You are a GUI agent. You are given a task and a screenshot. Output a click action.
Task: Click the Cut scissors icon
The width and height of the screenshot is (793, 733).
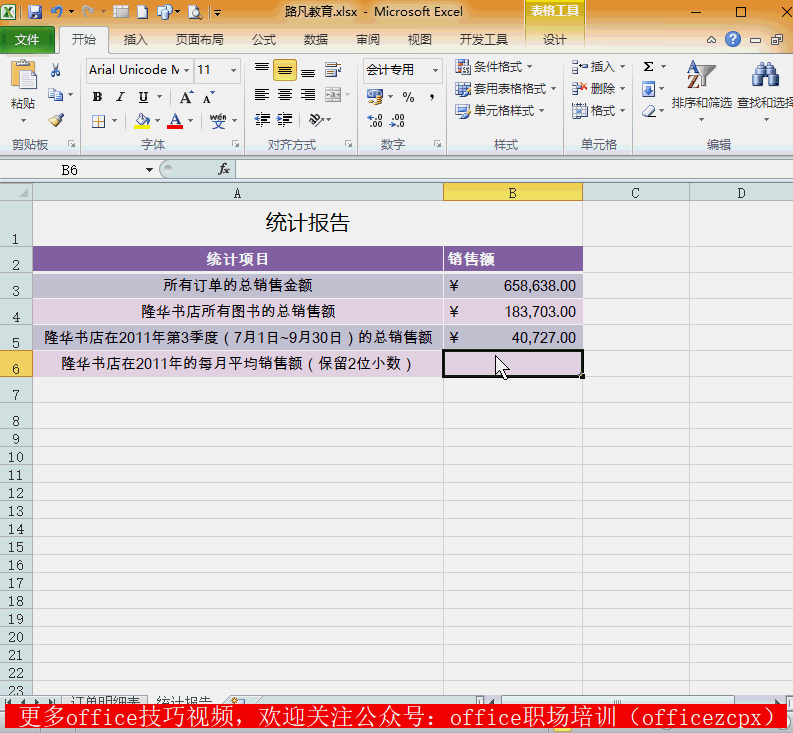pos(55,70)
